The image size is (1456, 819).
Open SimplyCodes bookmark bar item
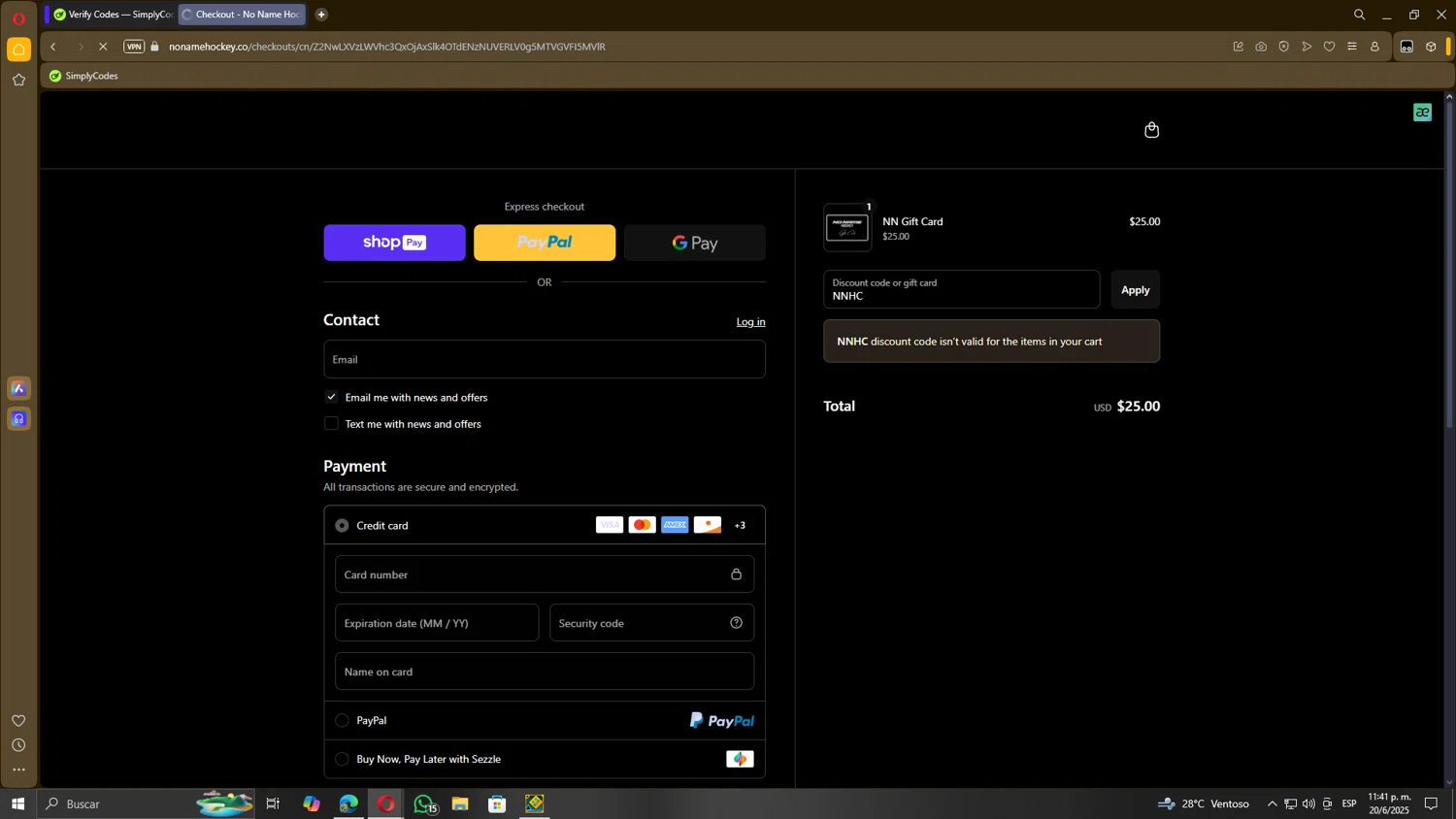[83, 76]
